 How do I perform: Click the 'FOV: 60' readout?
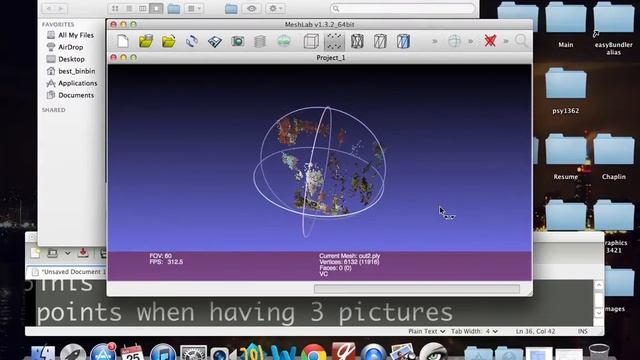point(160,256)
